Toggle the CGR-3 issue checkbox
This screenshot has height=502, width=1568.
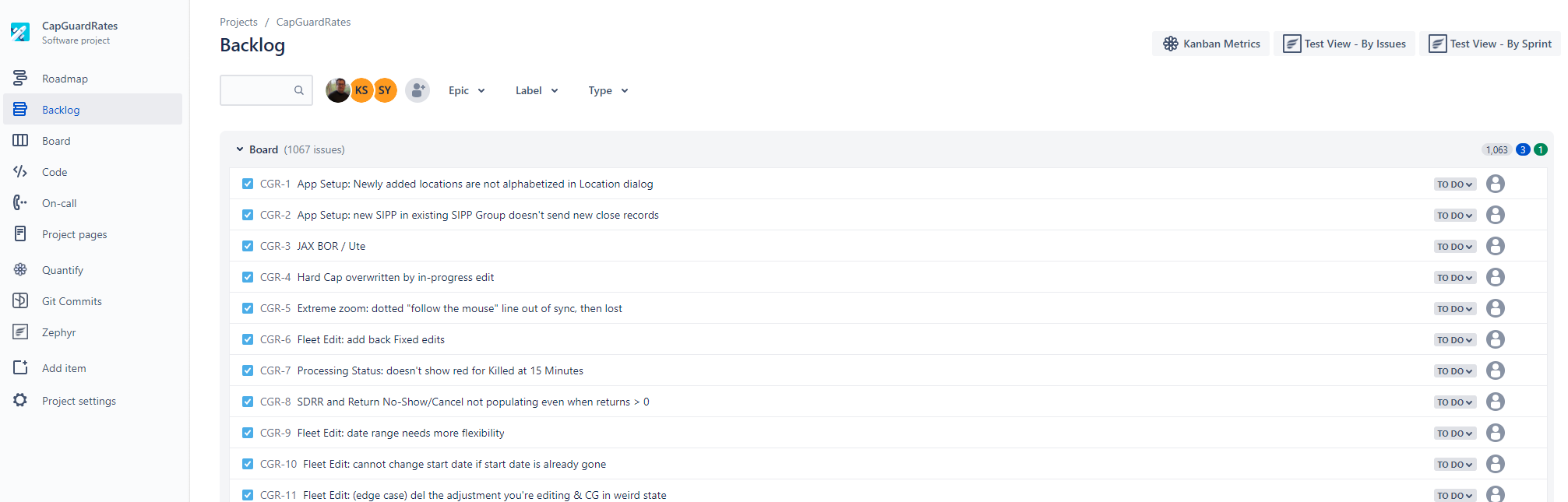point(248,246)
